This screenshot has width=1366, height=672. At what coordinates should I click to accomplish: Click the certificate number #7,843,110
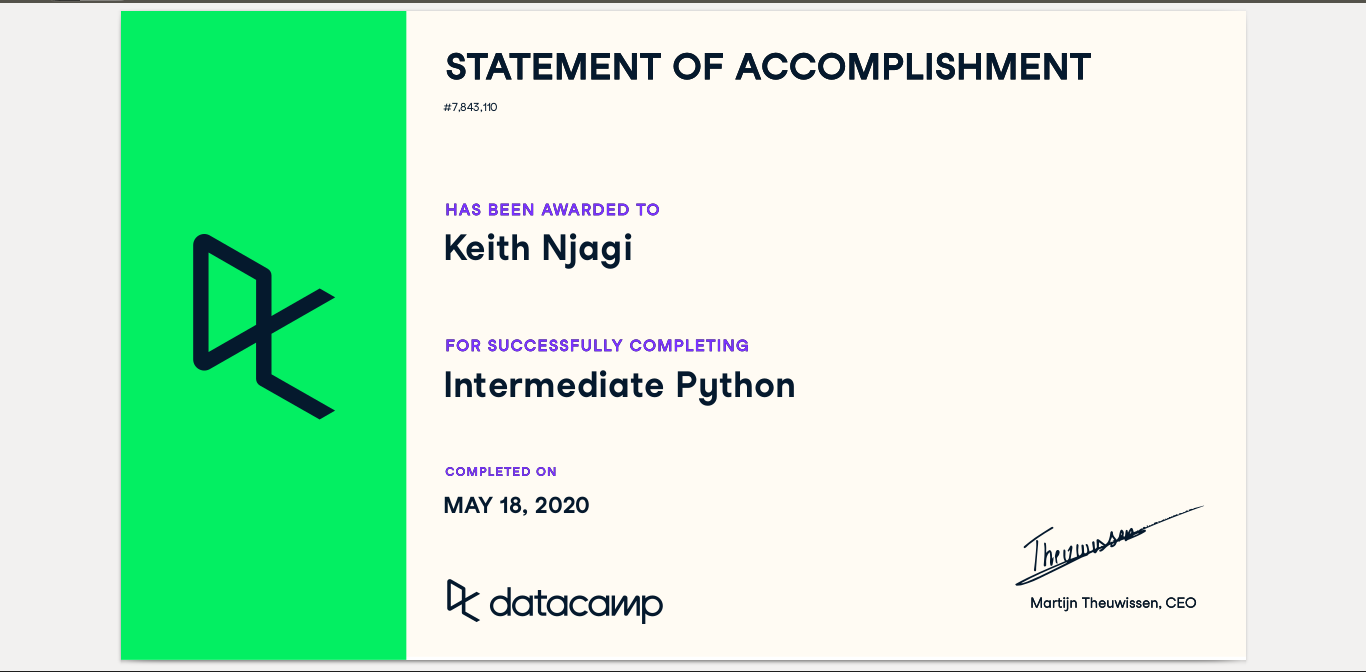tap(470, 107)
